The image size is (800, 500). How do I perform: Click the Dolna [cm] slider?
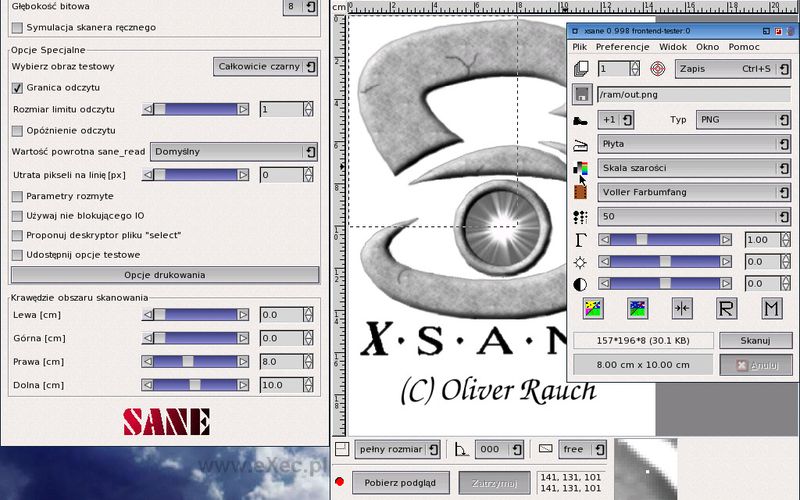click(195, 385)
